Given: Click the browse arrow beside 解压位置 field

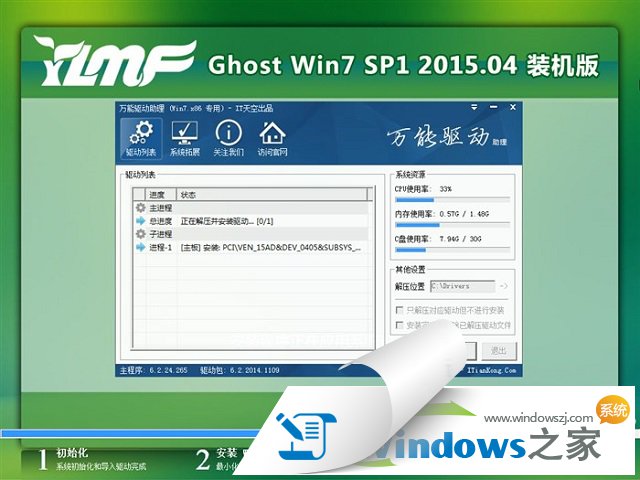Looking at the screenshot, I should coord(504,286).
